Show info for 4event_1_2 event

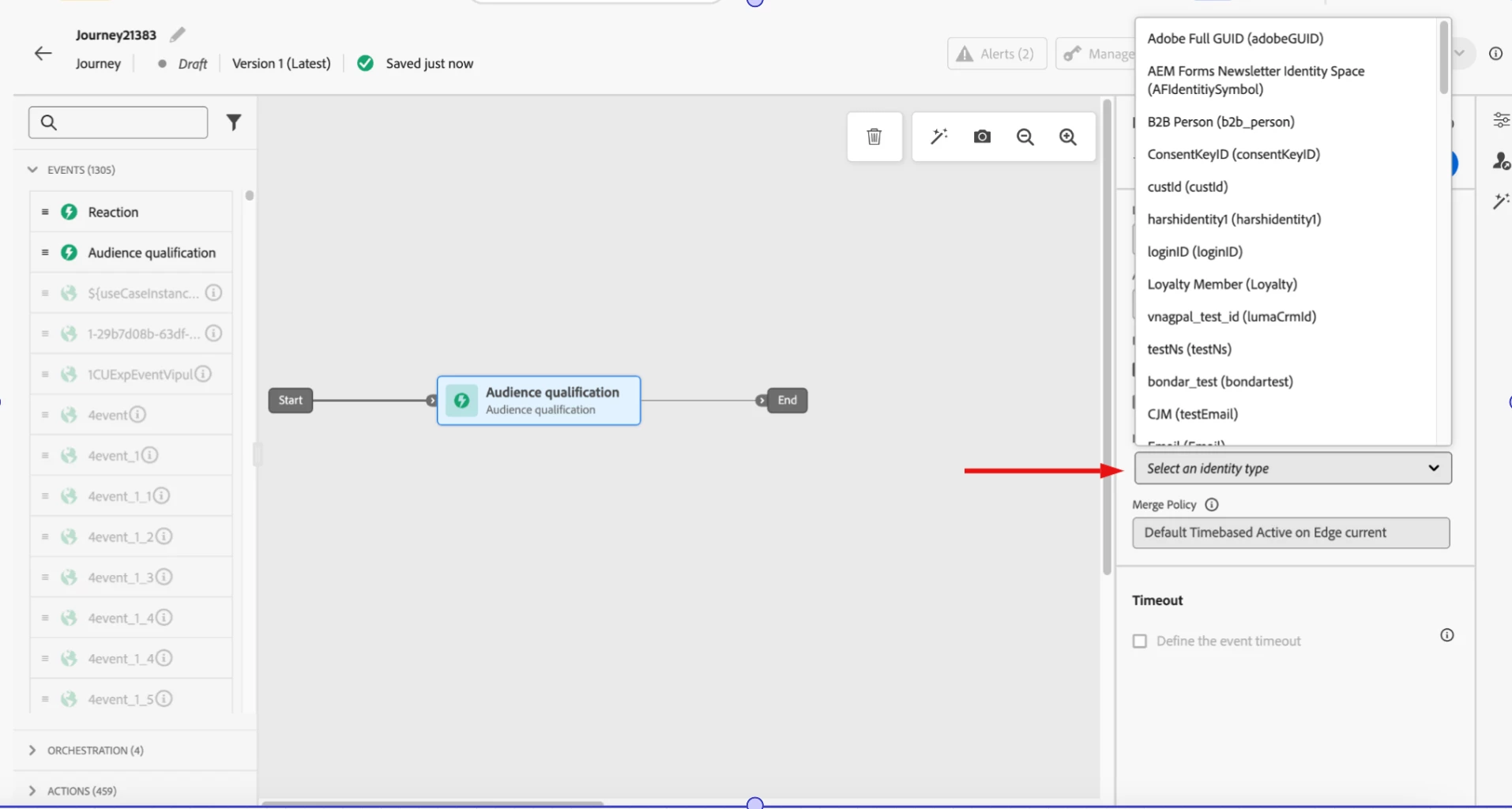(x=164, y=536)
